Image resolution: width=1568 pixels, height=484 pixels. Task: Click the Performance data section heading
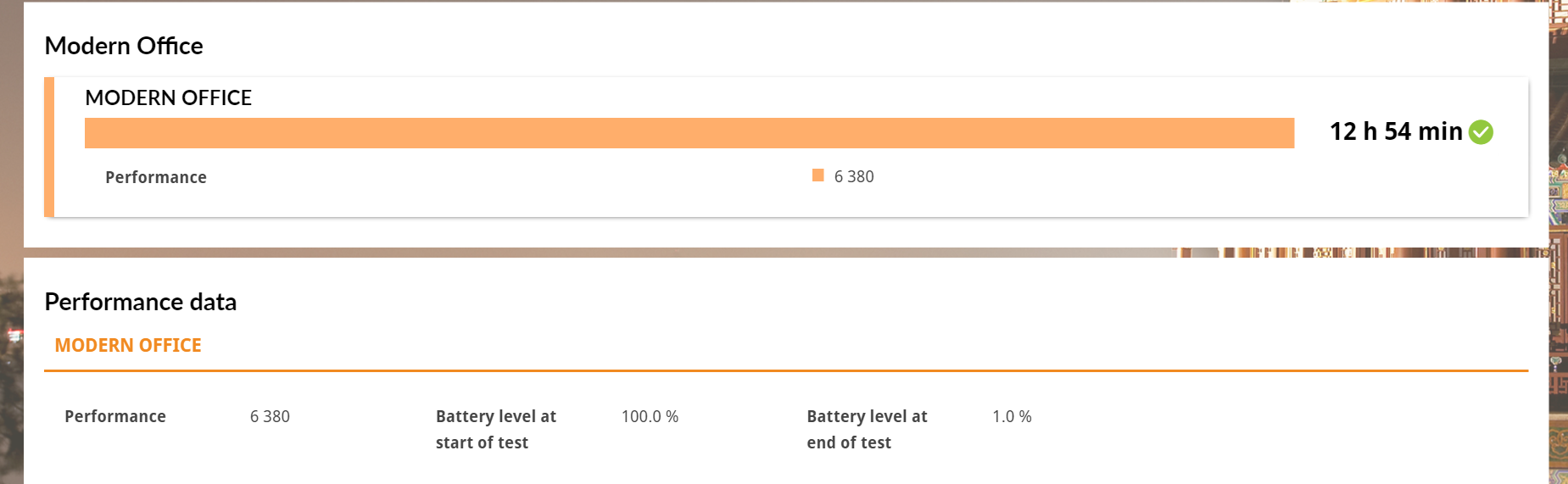[140, 302]
